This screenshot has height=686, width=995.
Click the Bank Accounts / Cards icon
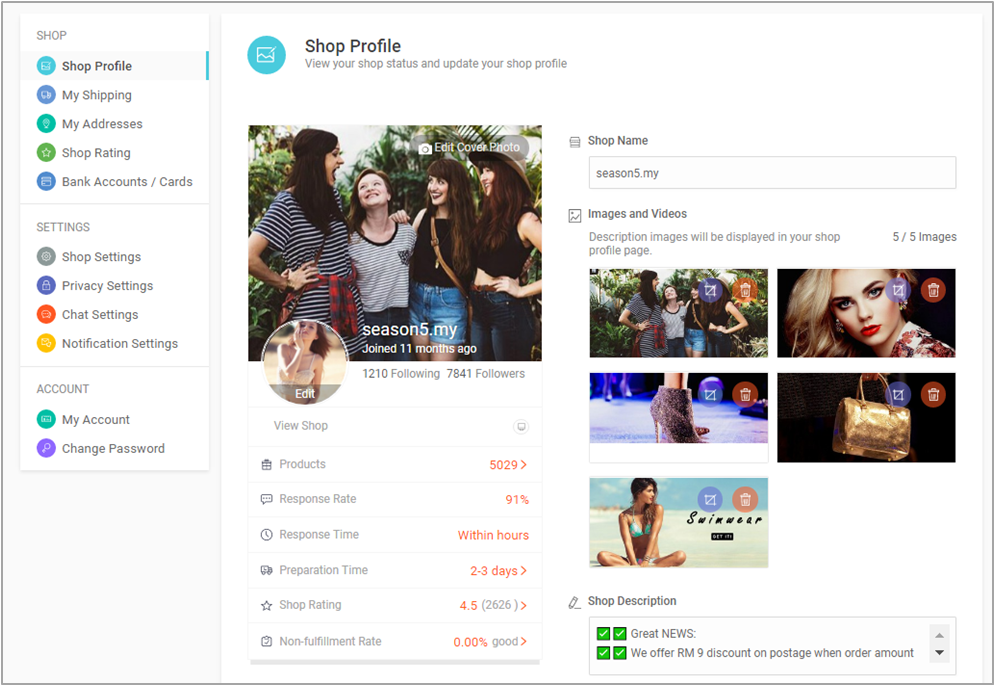(46, 181)
